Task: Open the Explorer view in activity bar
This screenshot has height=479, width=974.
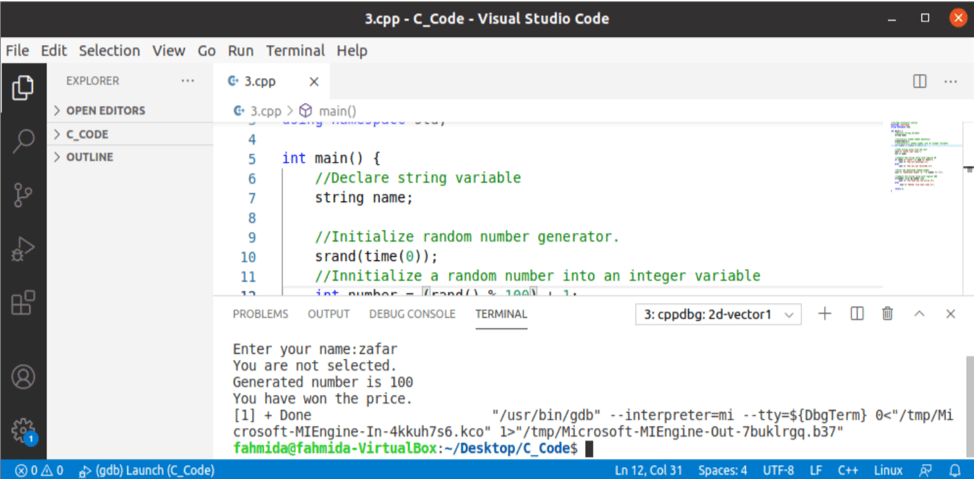Action: [23, 87]
